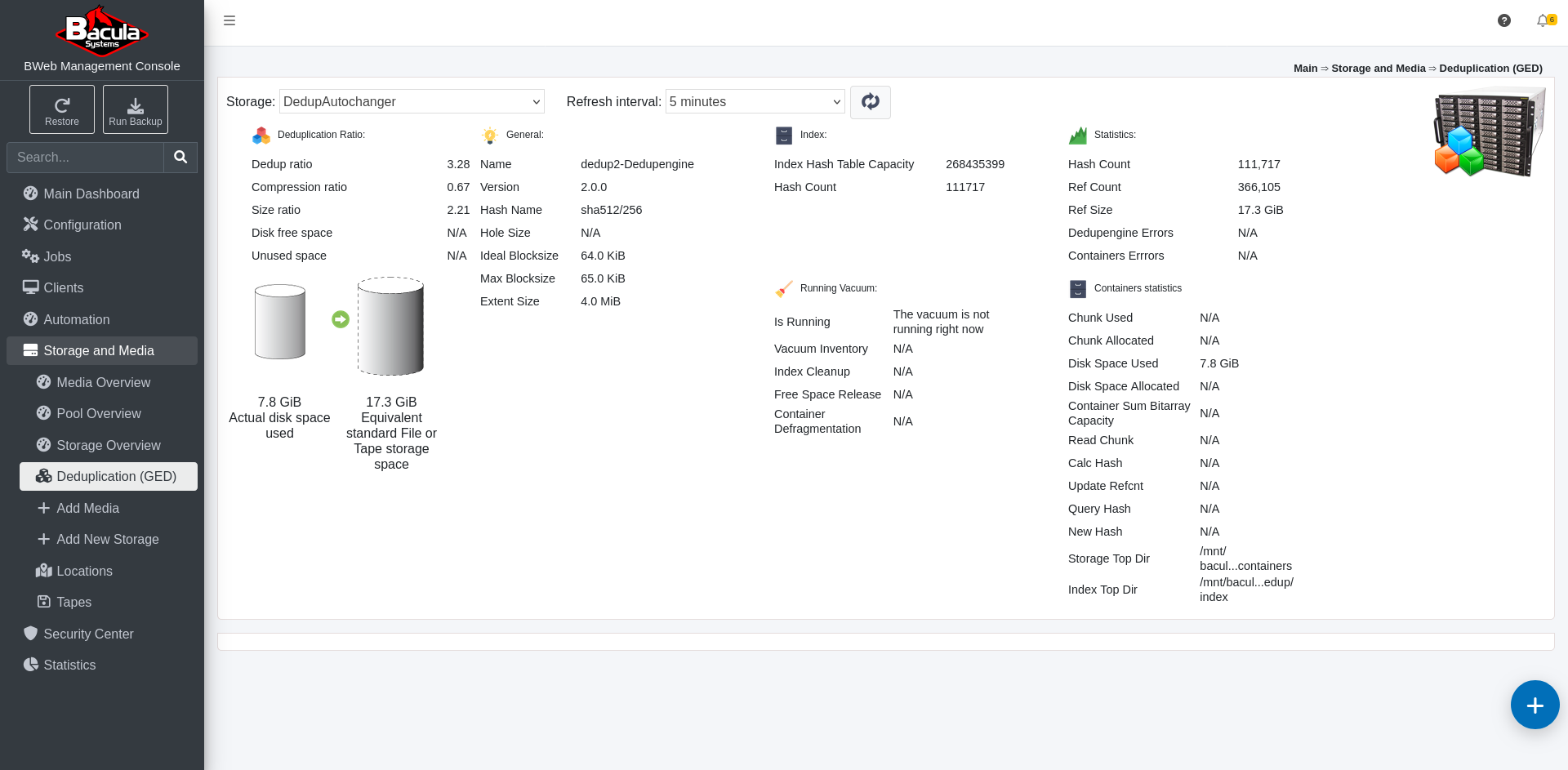Open the Statistics menu
This screenshot has width=1568, height=770.
click(102, 665)
